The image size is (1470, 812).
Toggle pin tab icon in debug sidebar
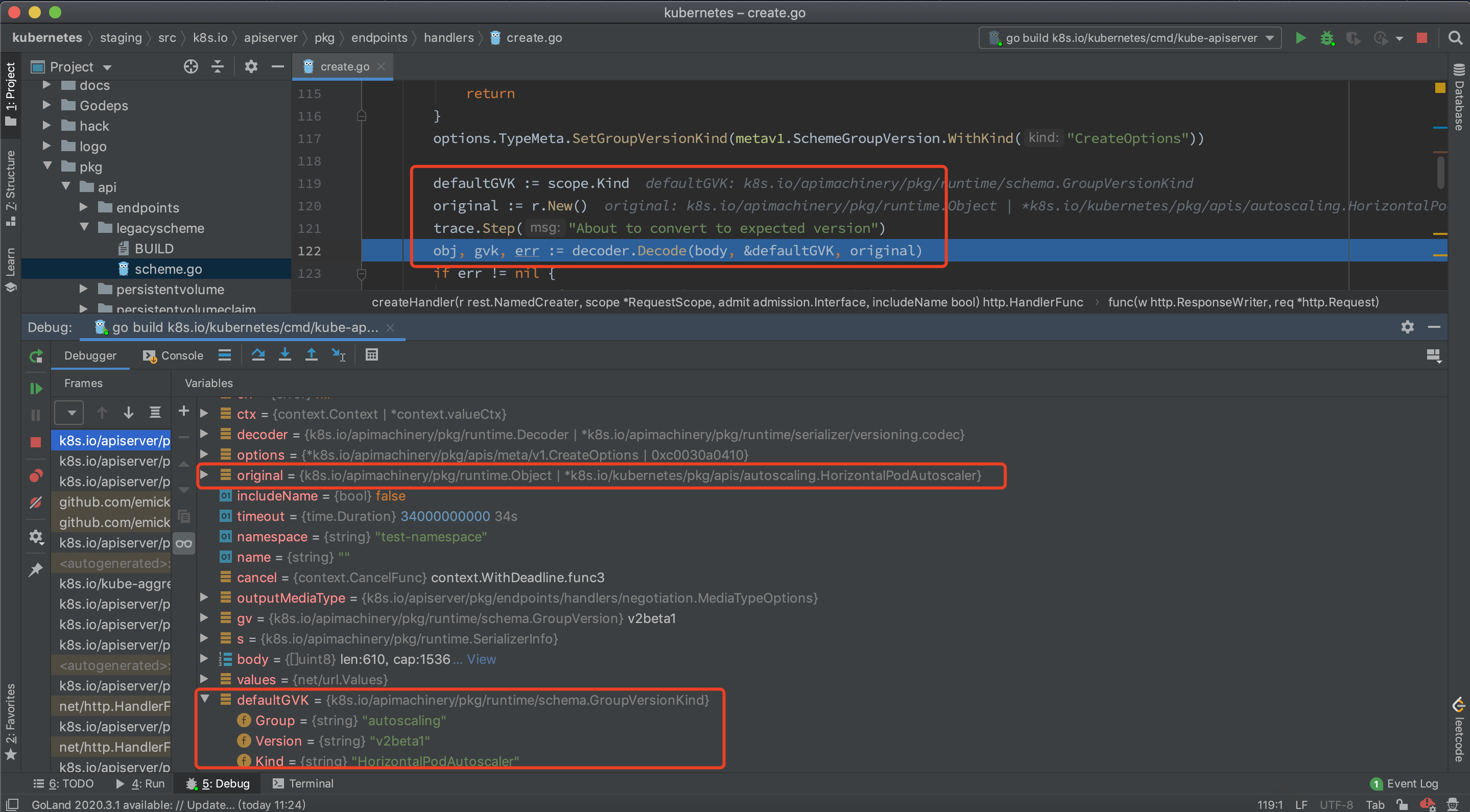click(x=36, y=569)
